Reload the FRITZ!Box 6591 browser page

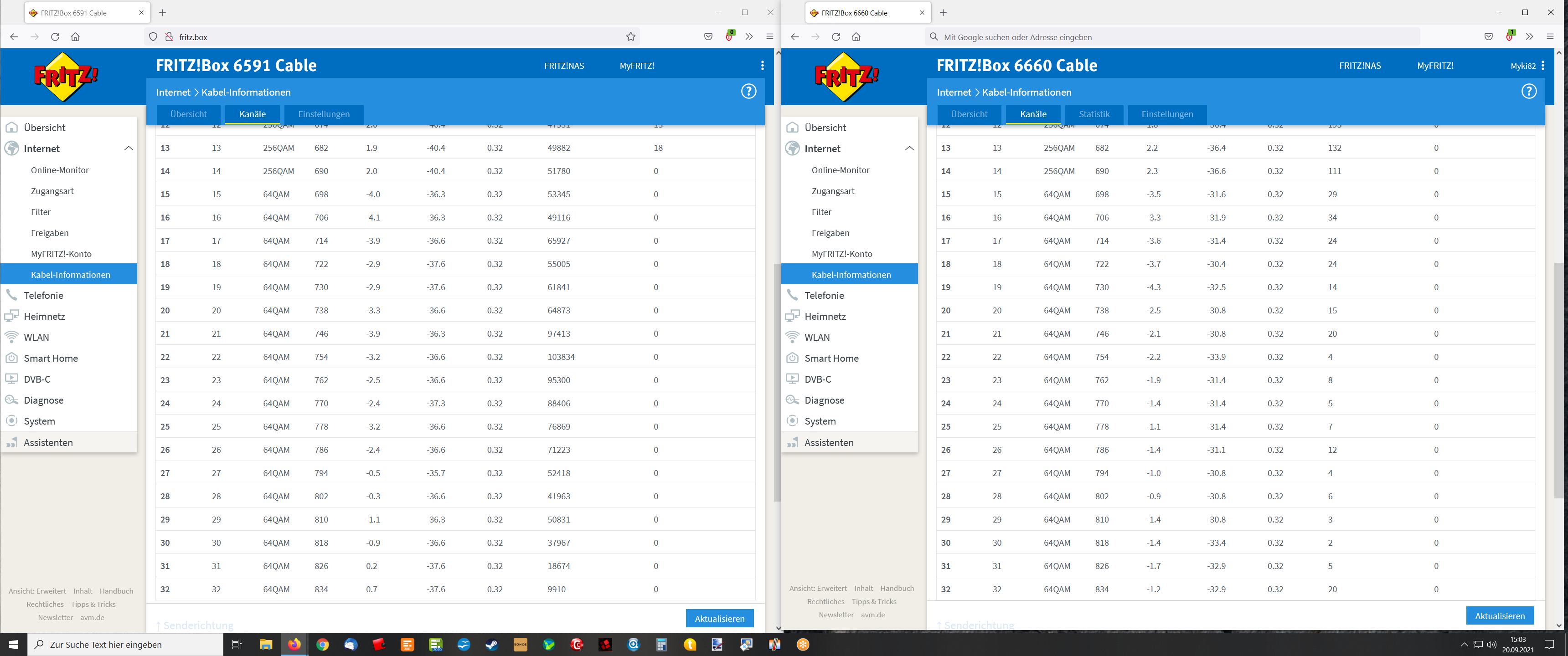[55, 36]
